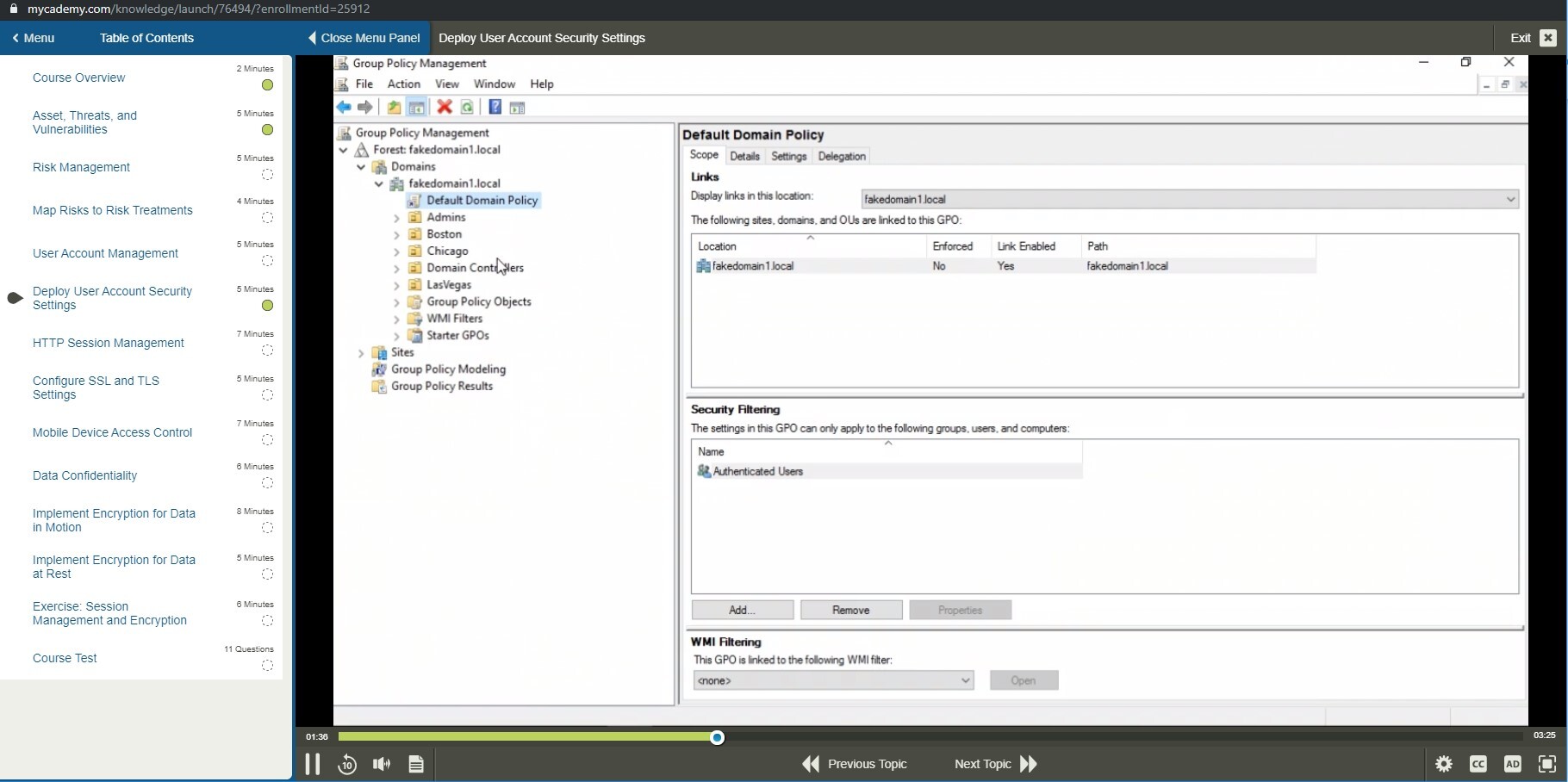The image size is (1568, 782).
Task: Switch to the Delegation tab
Action: 842,156
